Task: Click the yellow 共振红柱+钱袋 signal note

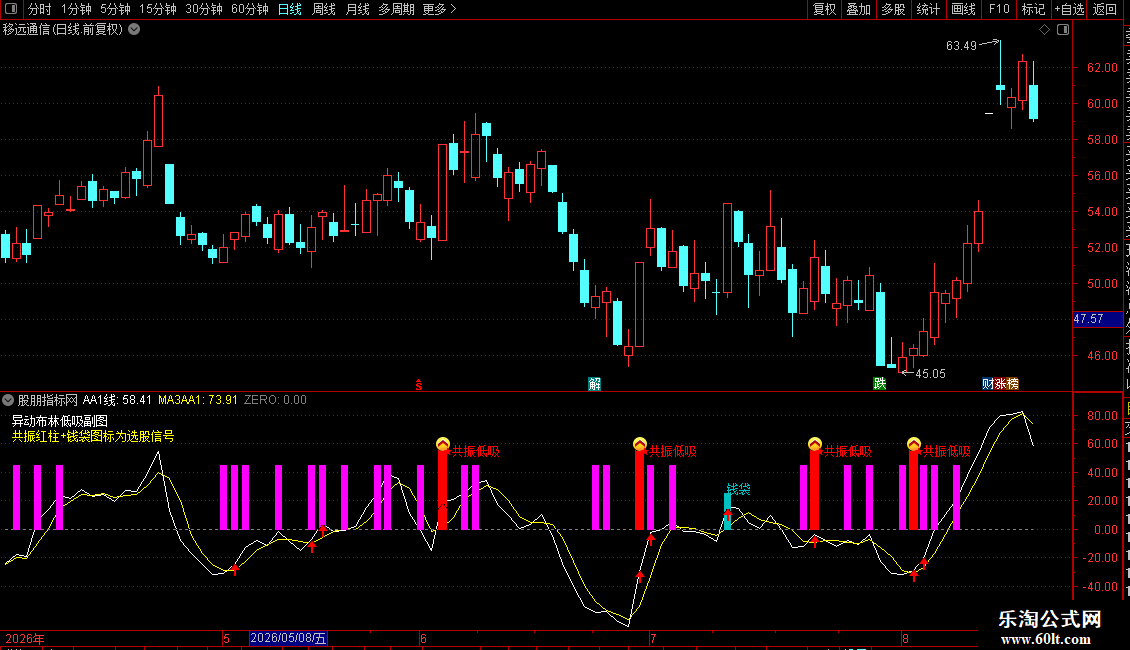Action: click(x=93, y=436)
